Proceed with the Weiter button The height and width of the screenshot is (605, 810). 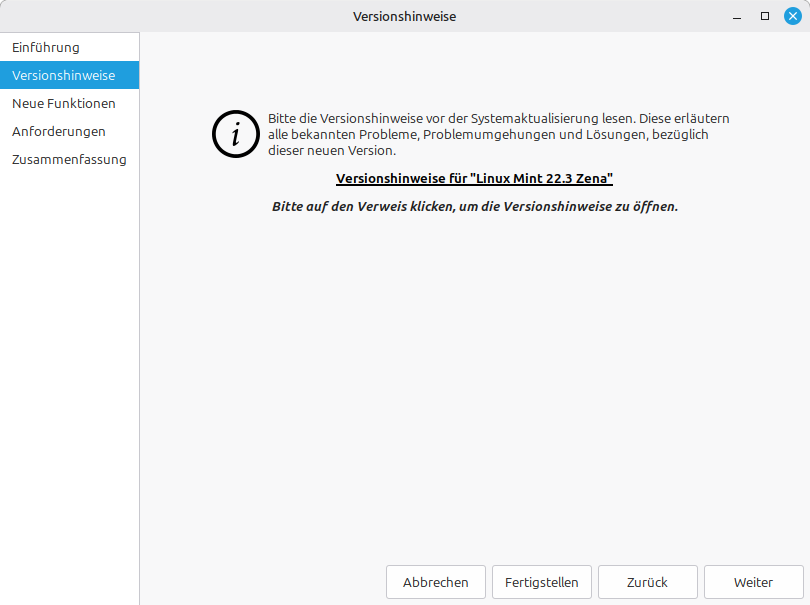[x=753, y=582]
